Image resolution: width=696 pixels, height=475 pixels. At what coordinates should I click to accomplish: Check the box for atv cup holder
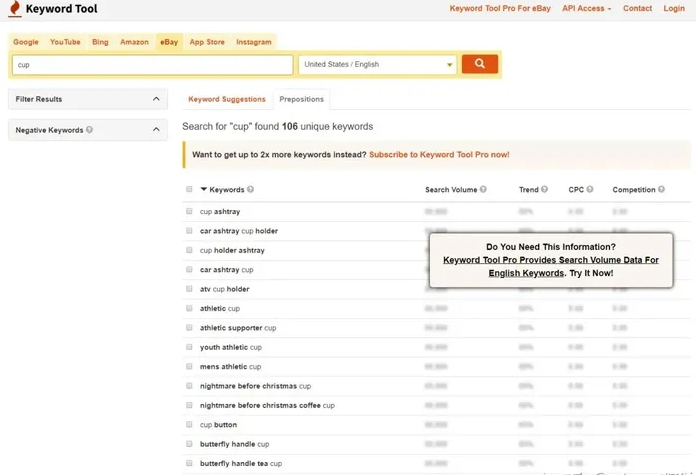click(189, 289)
